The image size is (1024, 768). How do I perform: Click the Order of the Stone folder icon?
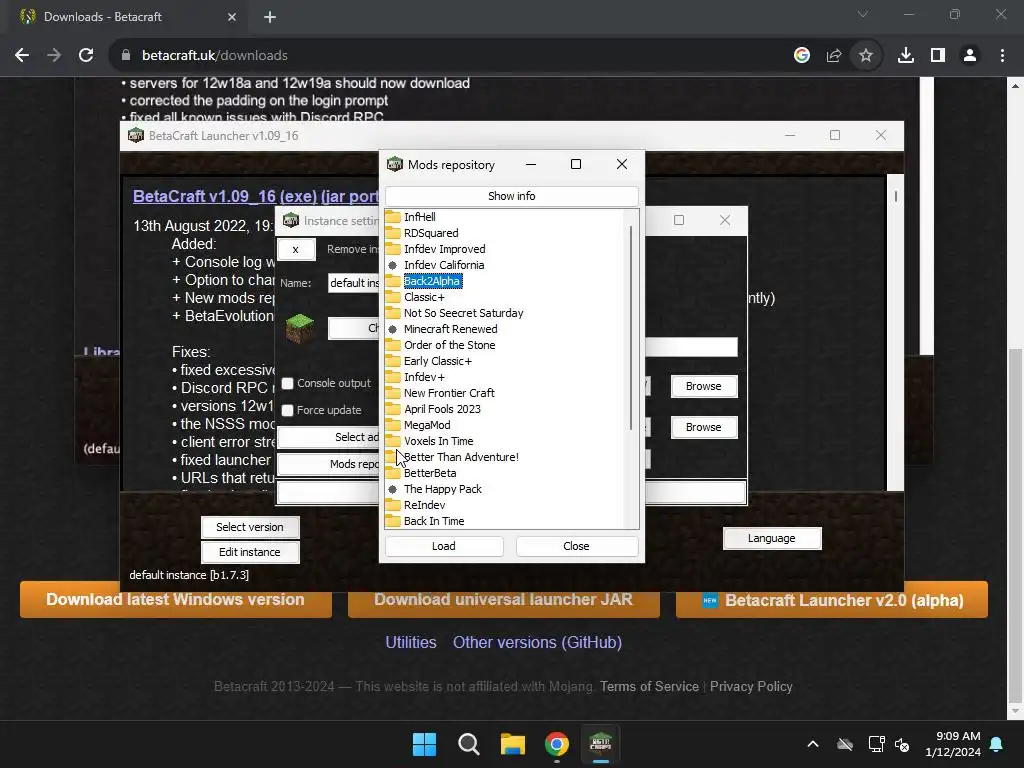[x=392, y=345]
